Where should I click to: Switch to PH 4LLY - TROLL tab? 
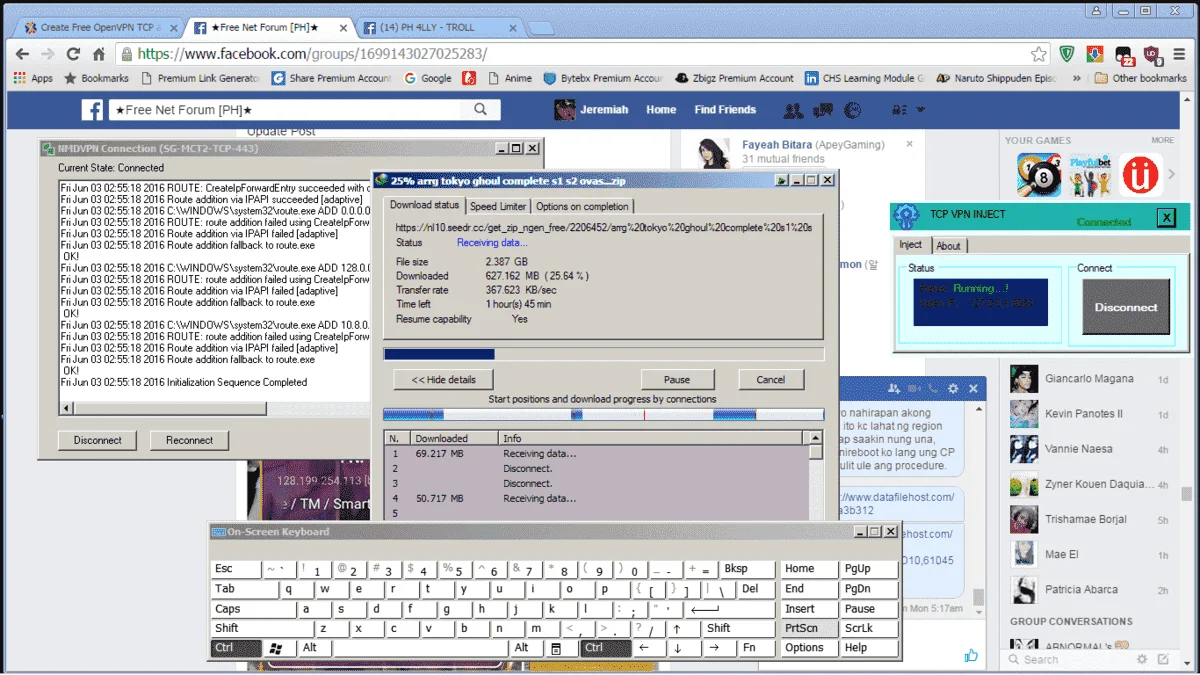(x=435, y=27)
